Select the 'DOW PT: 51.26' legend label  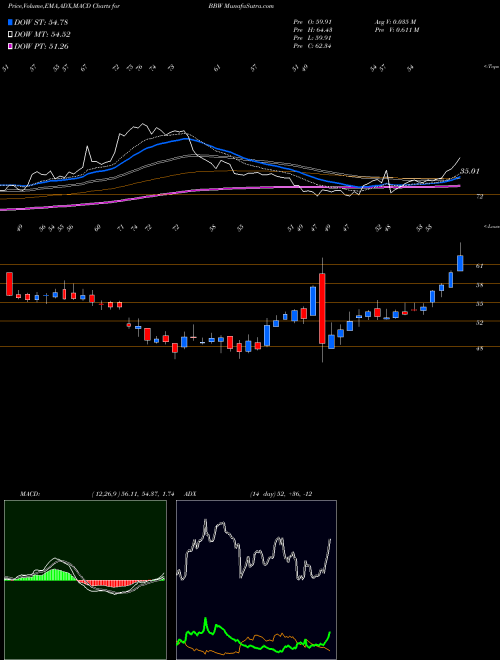coord(41,46)
